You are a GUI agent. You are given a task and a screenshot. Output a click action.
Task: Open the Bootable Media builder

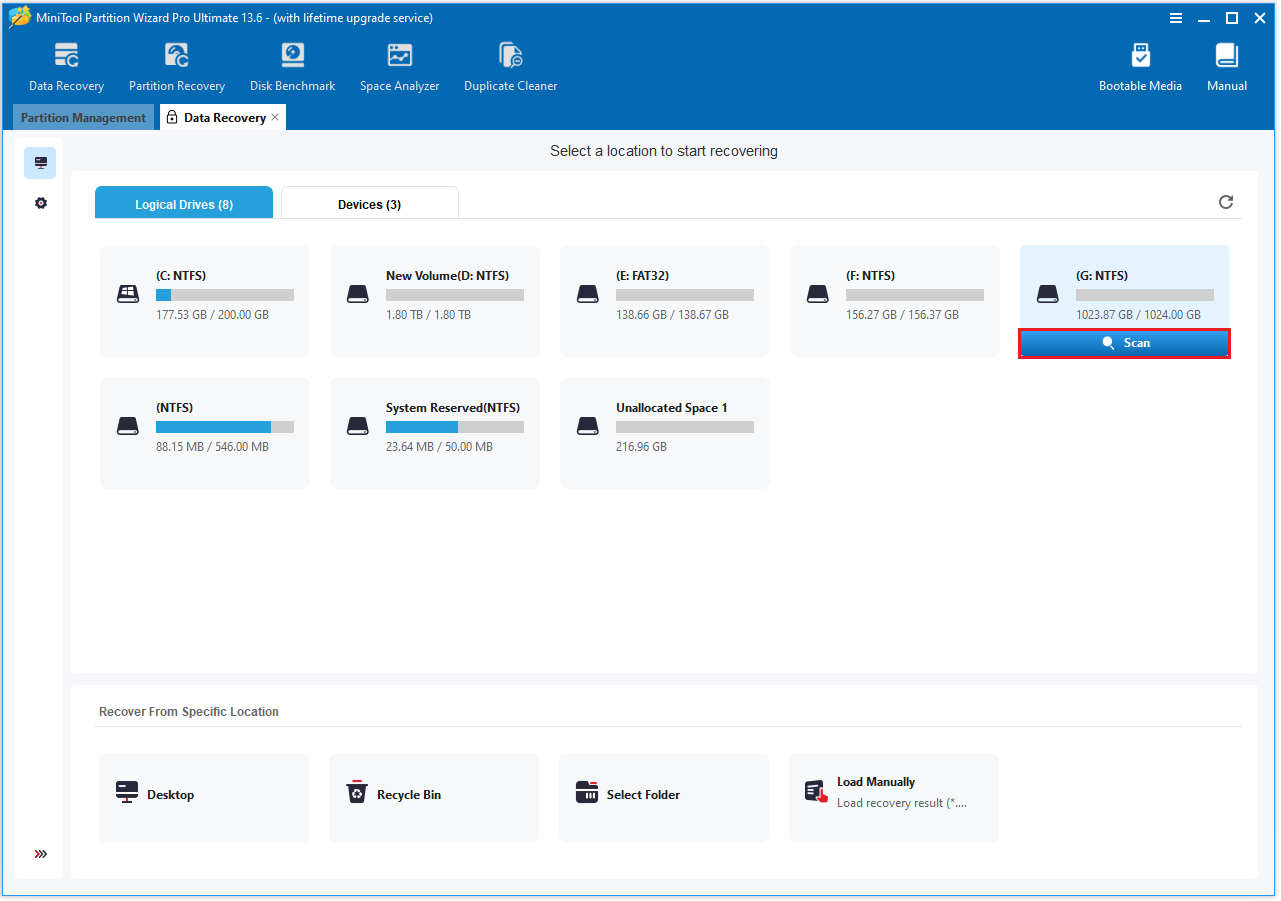[x=1140, y=67]
